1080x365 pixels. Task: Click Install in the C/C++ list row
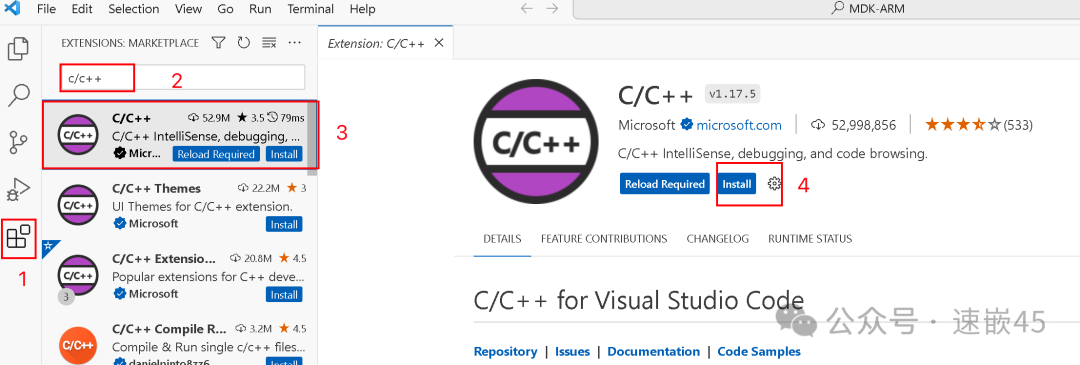(284, 154)
